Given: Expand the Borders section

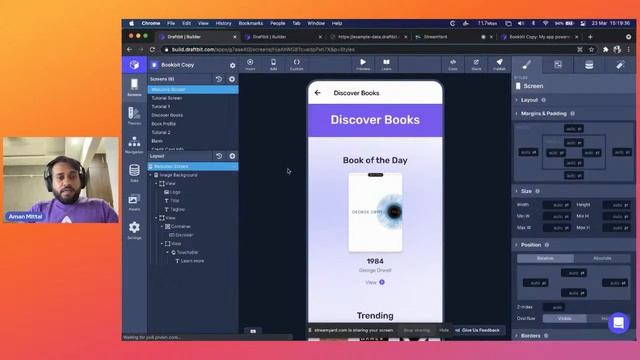Looking at the screenshot, I should 531,336.
